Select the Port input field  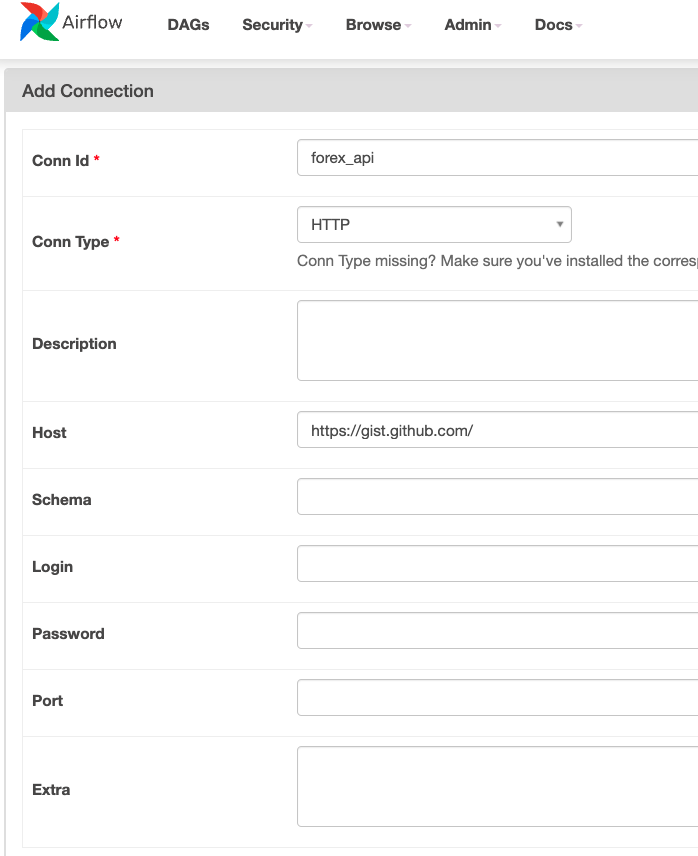pyautogui.click(x=498, y=697)
